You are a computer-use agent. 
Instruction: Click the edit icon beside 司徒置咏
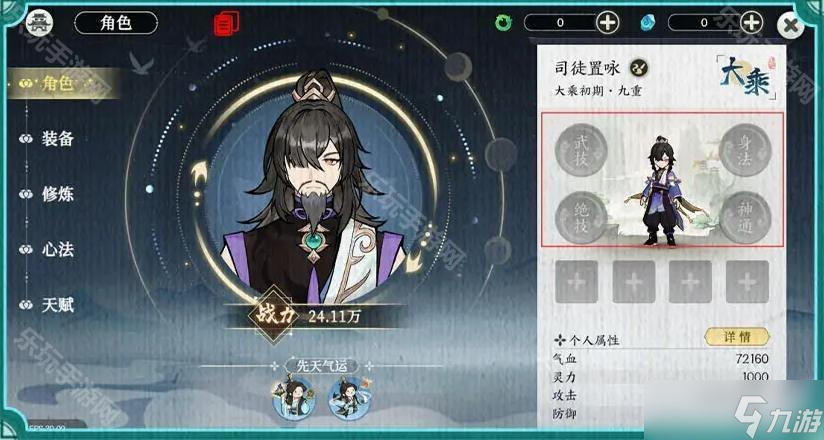point(640,67)
